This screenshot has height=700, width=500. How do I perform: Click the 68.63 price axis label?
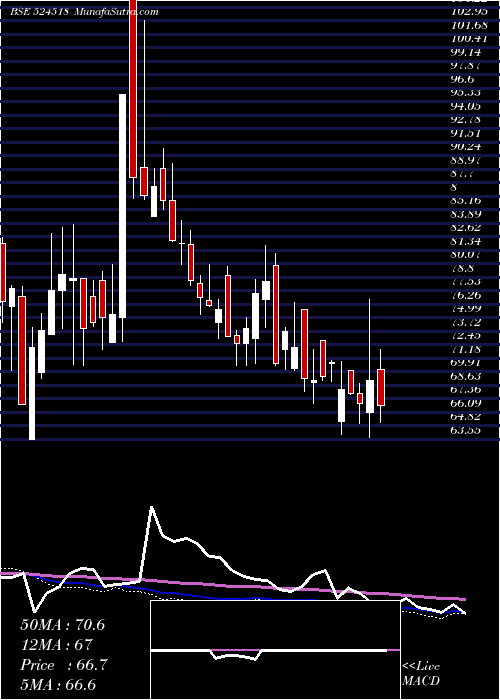click(x=465, y=376)
